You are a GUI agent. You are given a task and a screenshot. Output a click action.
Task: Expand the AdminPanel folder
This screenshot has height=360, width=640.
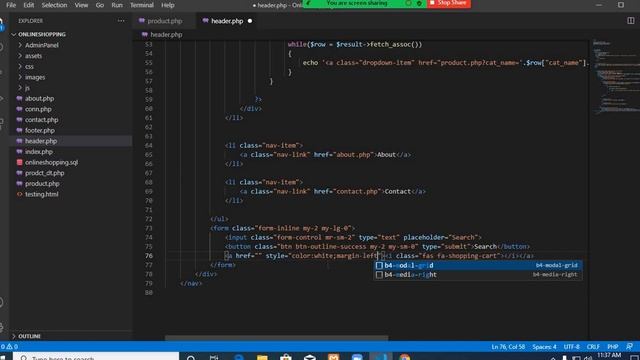click(x=42, y=45)
